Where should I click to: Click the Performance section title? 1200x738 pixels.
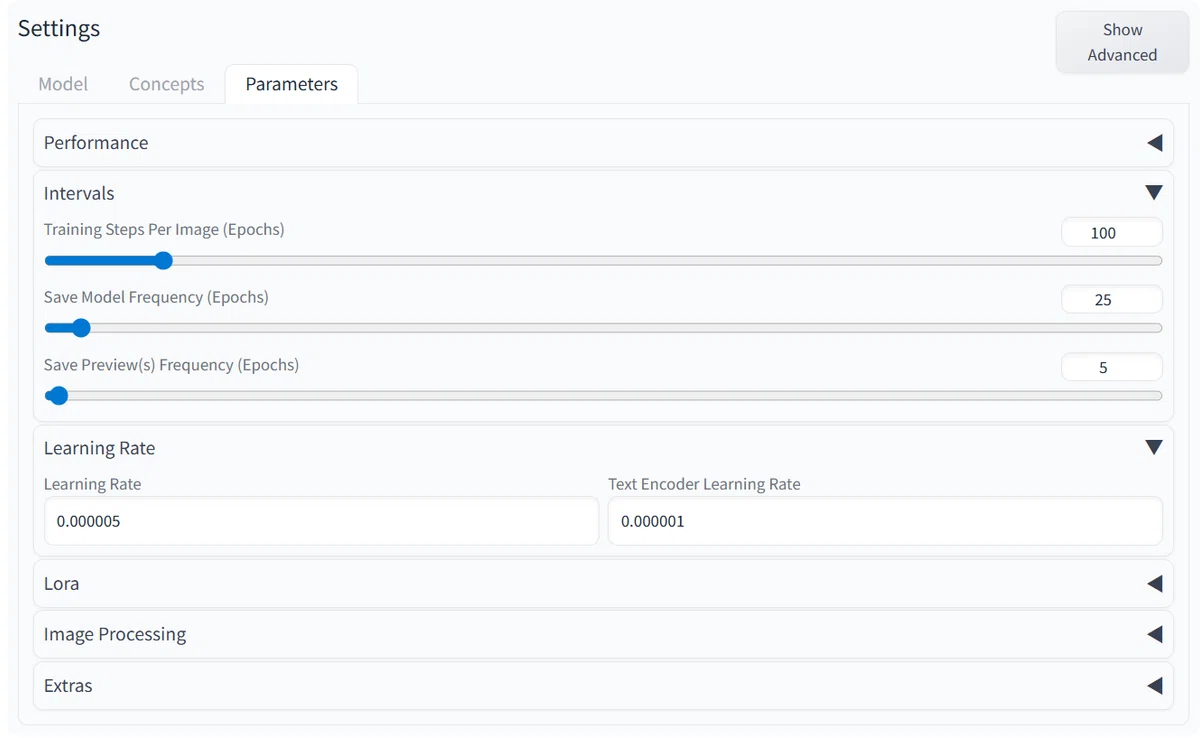[96, 143]
